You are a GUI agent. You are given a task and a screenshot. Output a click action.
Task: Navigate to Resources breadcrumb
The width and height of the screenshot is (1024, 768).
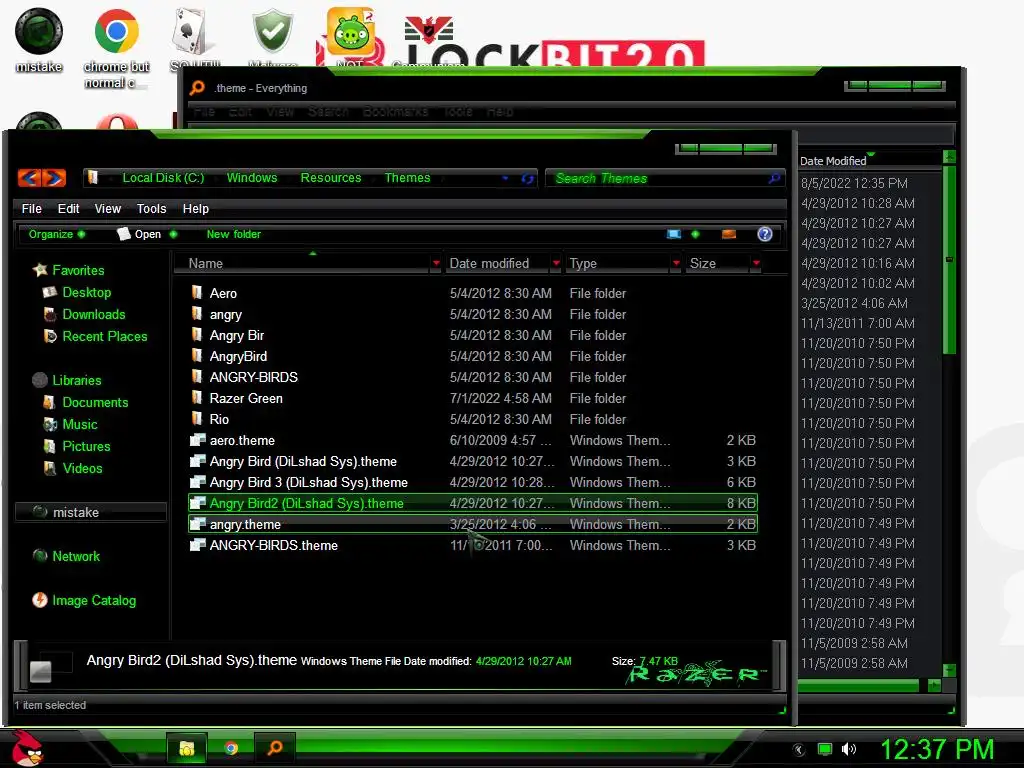(x=330, y=178)
